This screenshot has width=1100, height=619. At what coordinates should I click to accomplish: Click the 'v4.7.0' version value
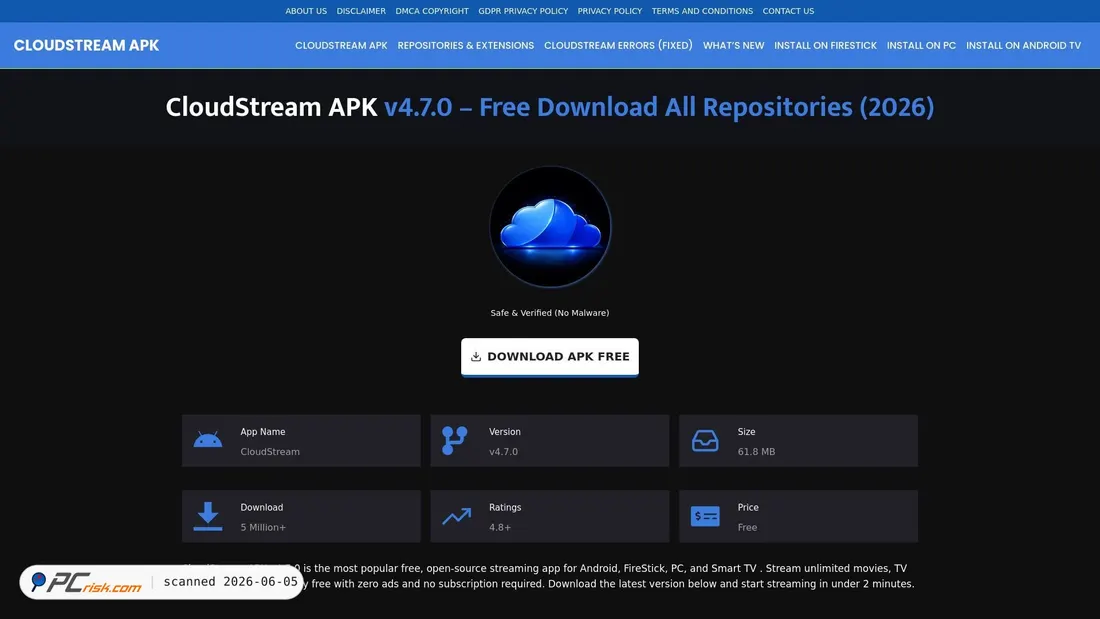pyautogui.click(x=504, y=452)
